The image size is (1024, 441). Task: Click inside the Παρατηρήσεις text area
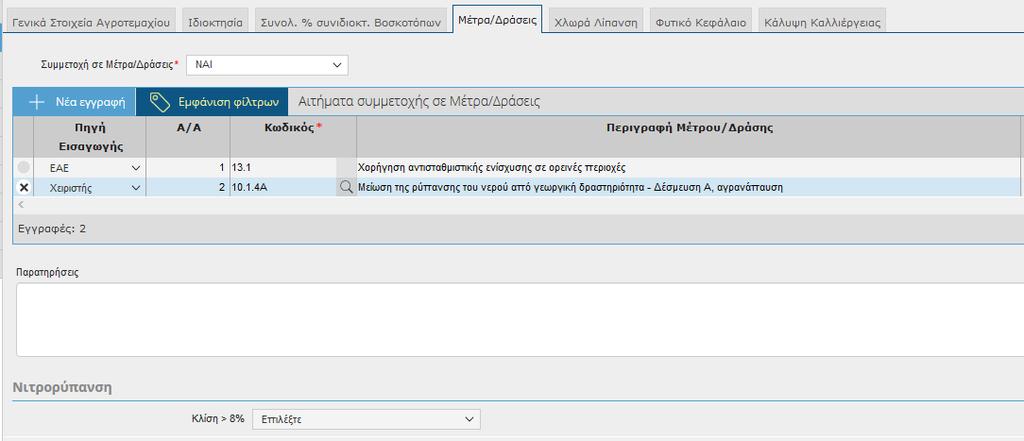(520, 319)
